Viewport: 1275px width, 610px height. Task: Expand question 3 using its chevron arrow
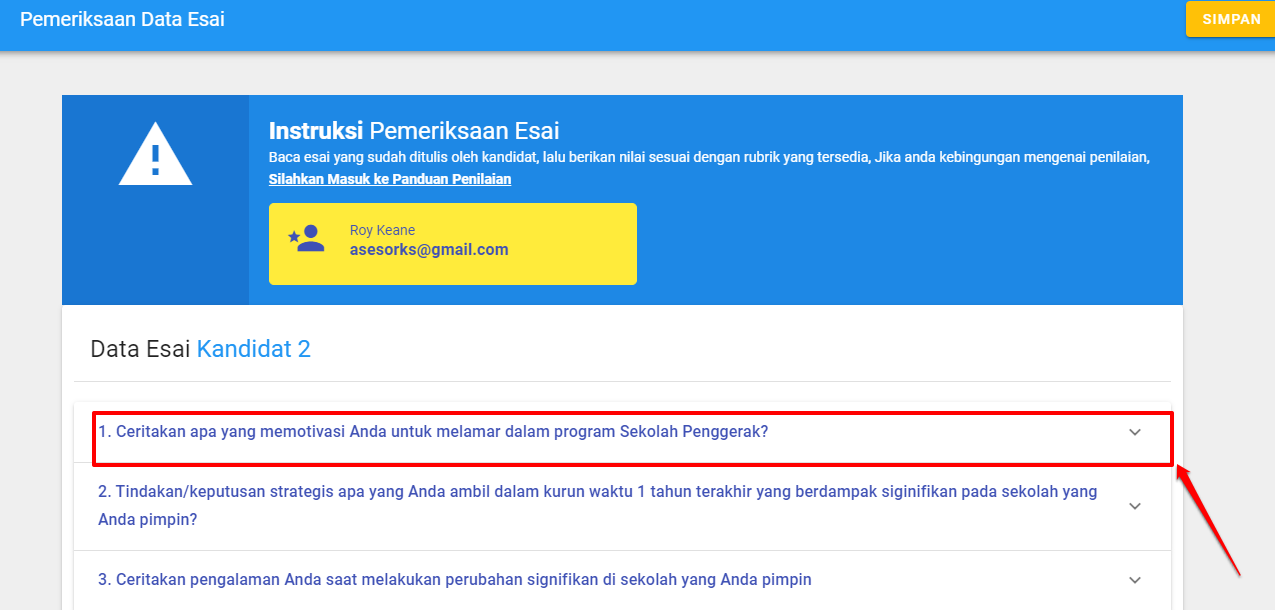tap(1134, 580)
